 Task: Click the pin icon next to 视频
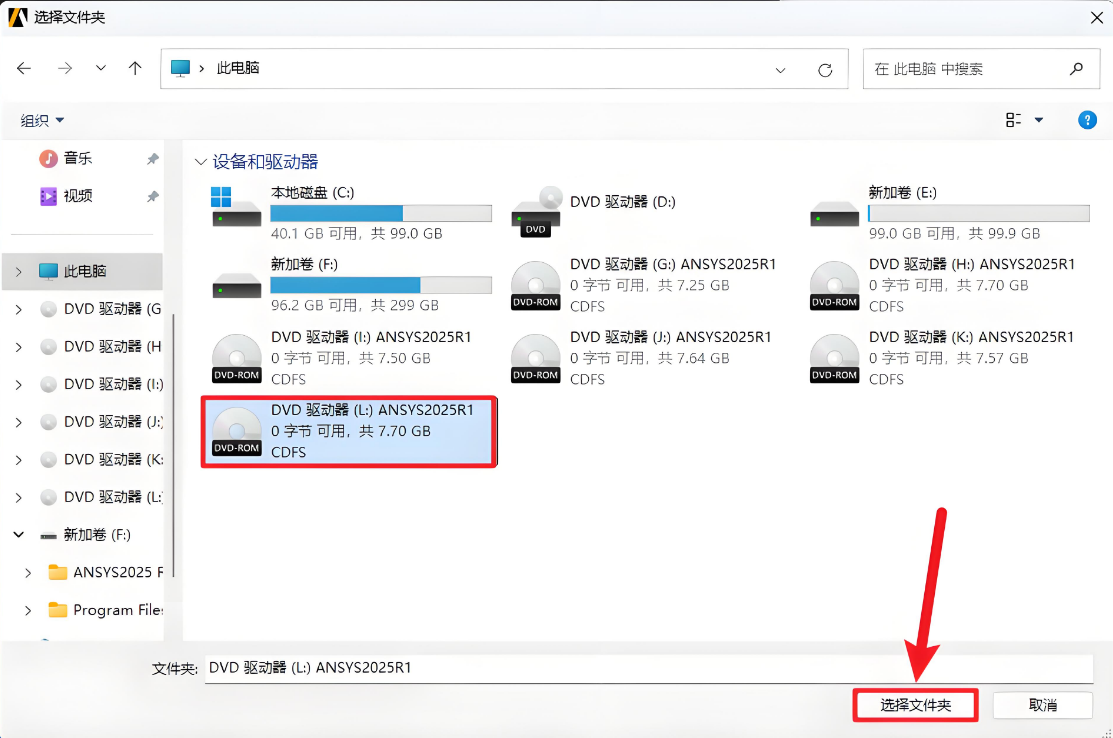pos(153,197)
